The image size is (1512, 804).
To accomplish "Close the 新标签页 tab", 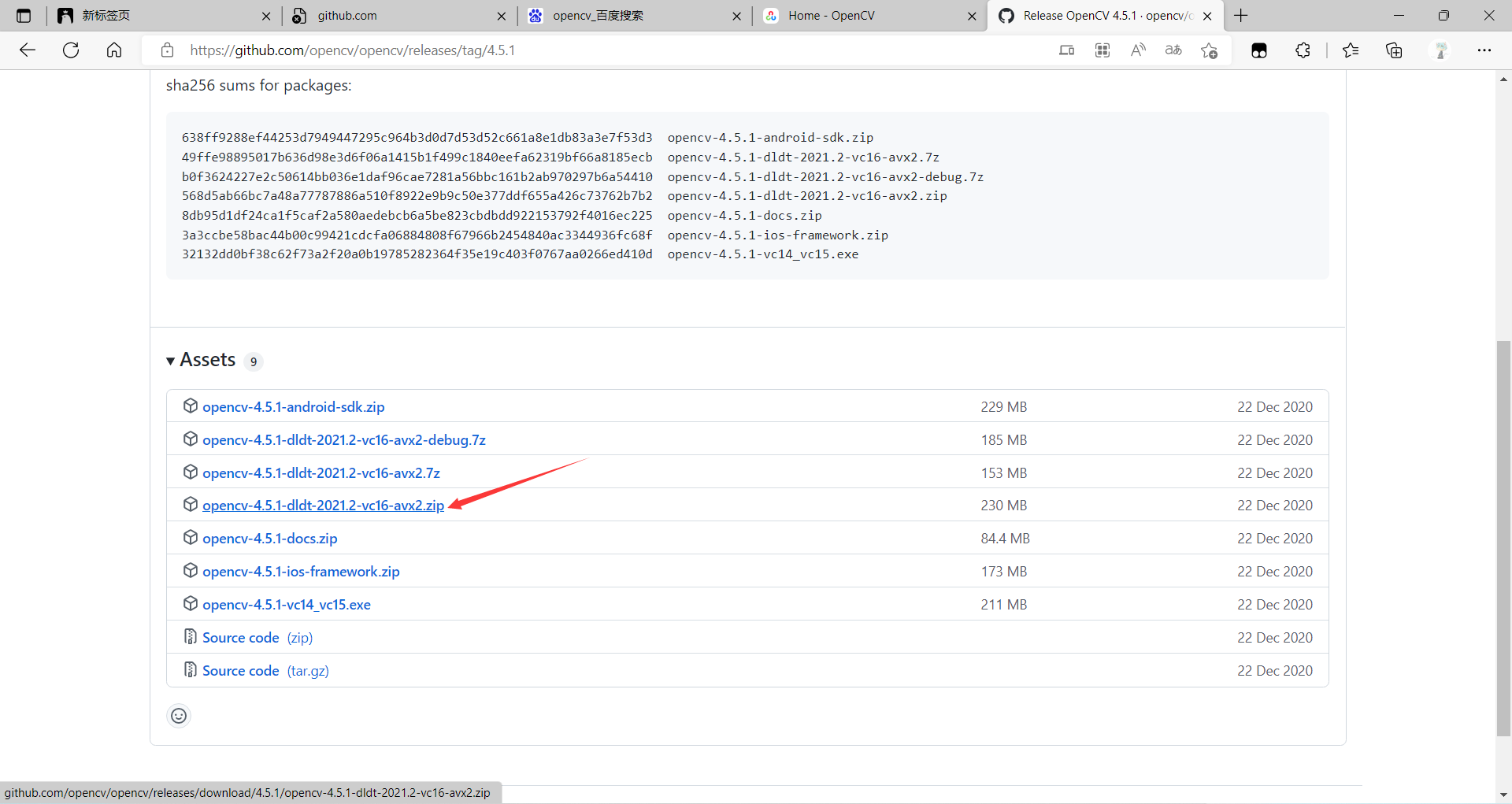I will tap(266, 16).
